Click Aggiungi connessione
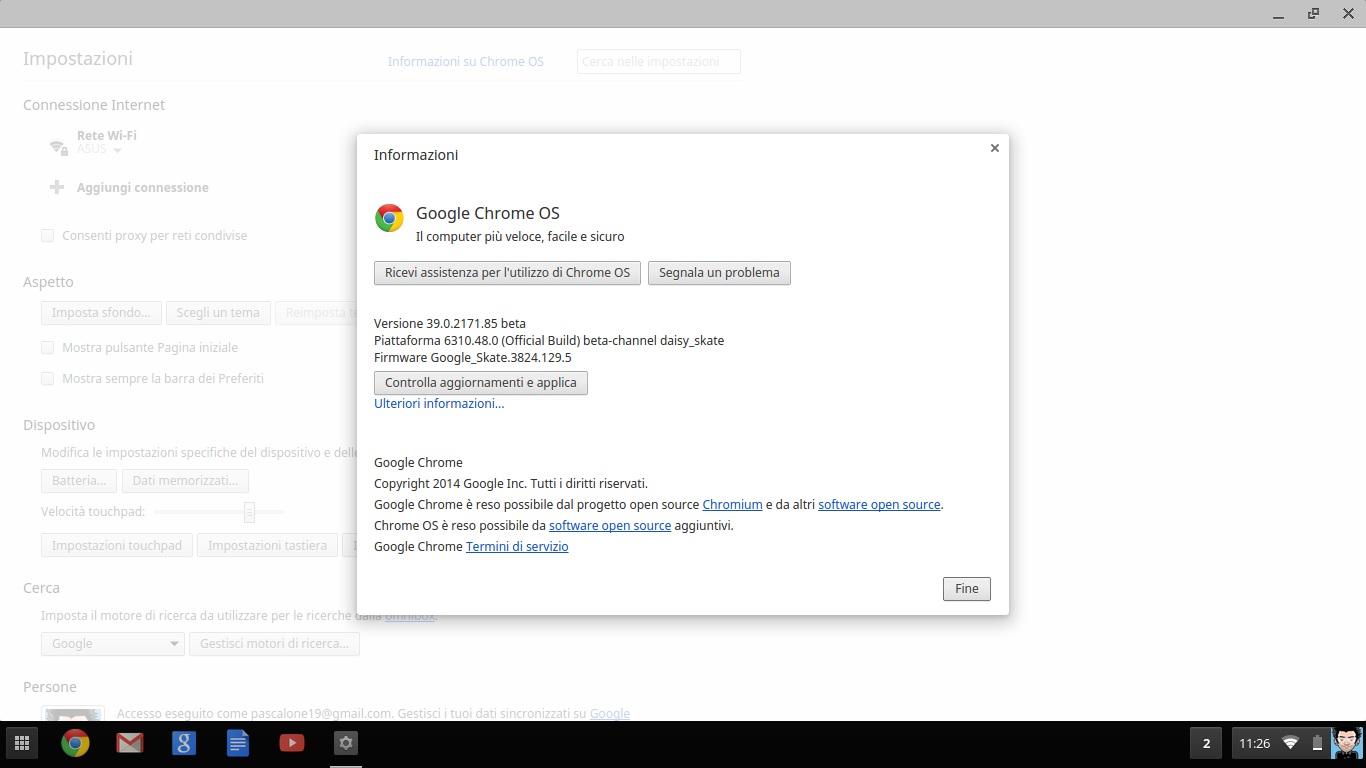The height and width of the screenshot is (768, 1366). [143, 188]
